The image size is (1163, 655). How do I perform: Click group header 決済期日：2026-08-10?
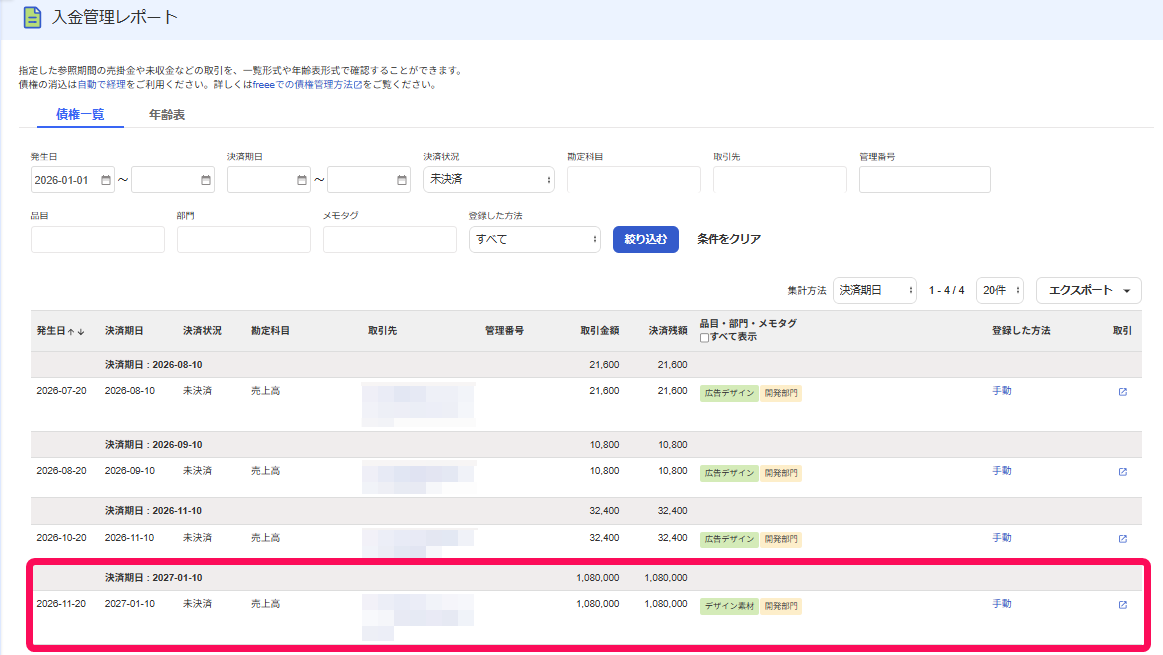coord(154,365)
